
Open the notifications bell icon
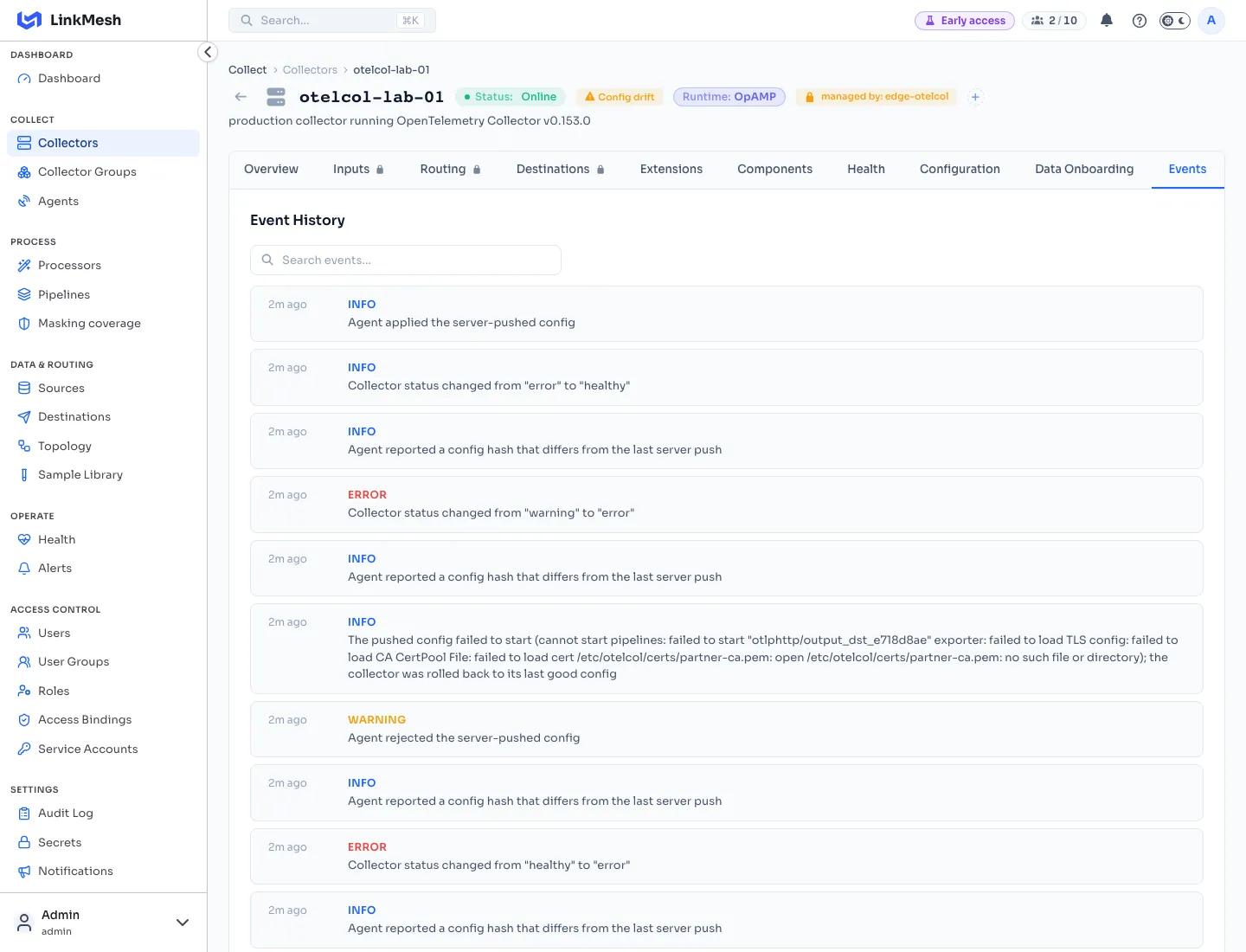tap(1106, 20)
